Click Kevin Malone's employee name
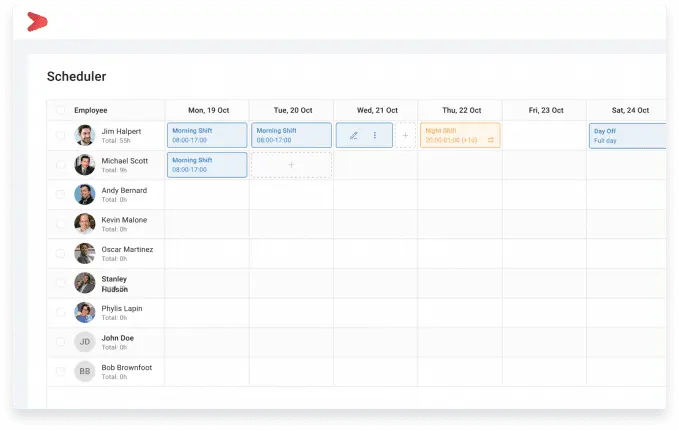This screenshot has width=679, height=430. coord(124,220)
